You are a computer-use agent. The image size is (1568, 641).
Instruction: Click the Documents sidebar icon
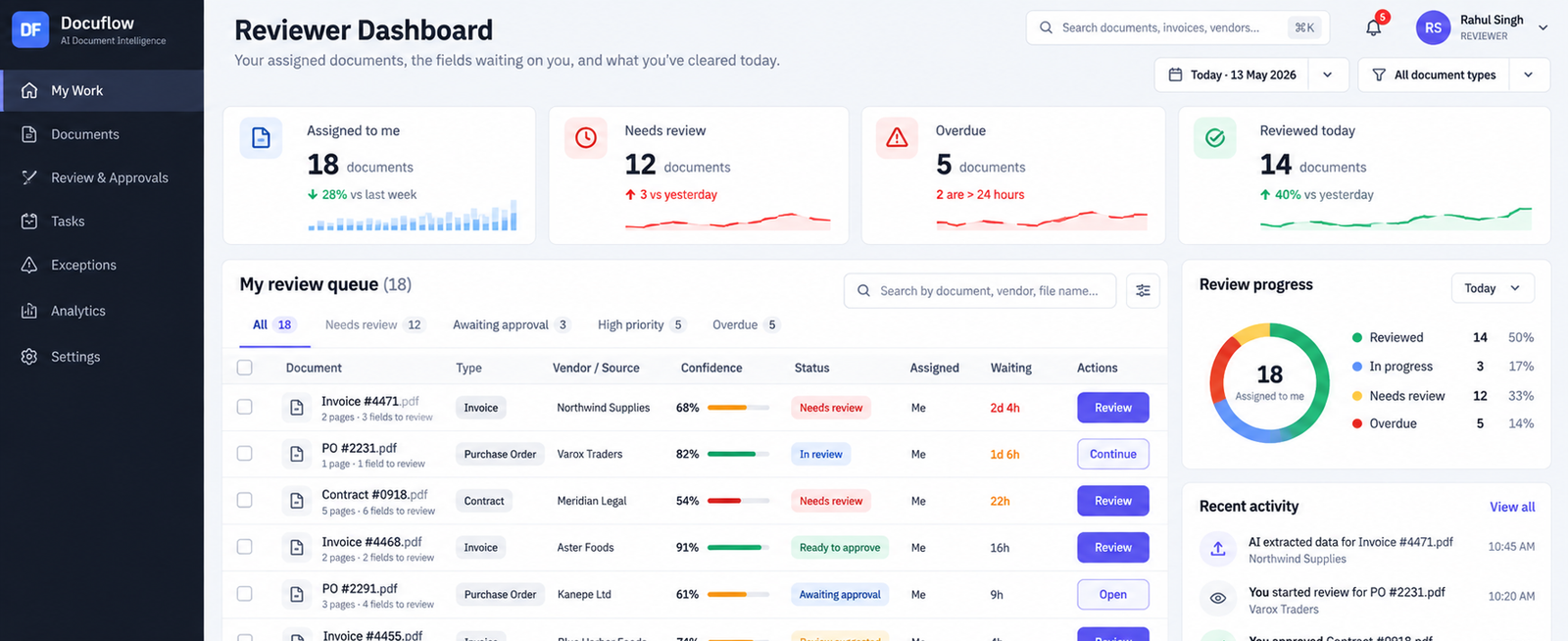pyautogui.click(x=29, y=134)
